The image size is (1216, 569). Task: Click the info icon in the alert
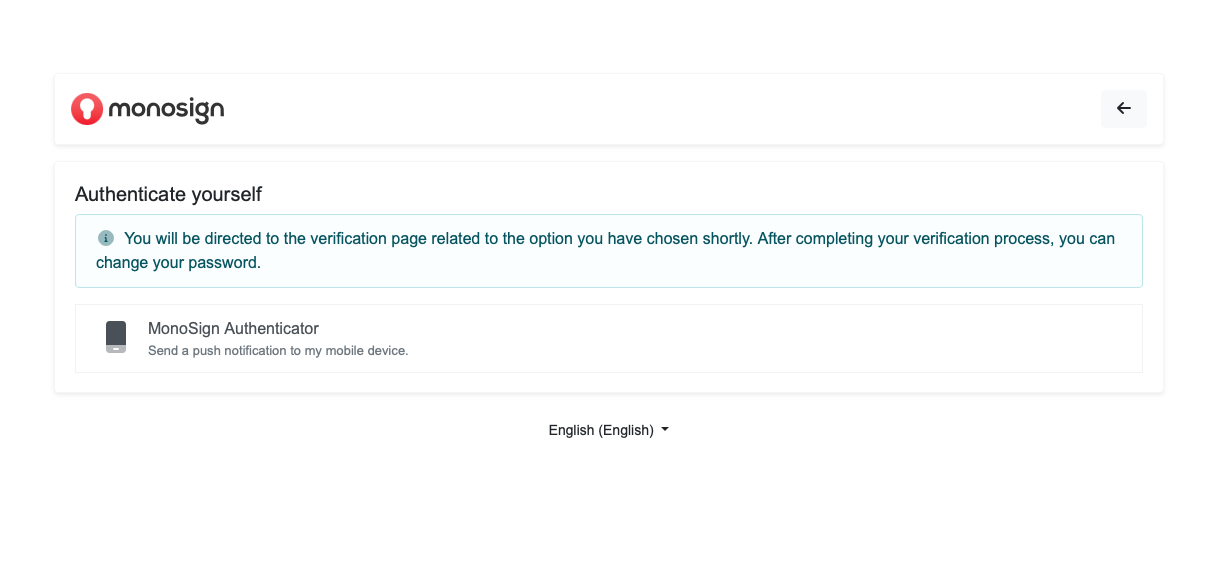click(x=105, y=239)
